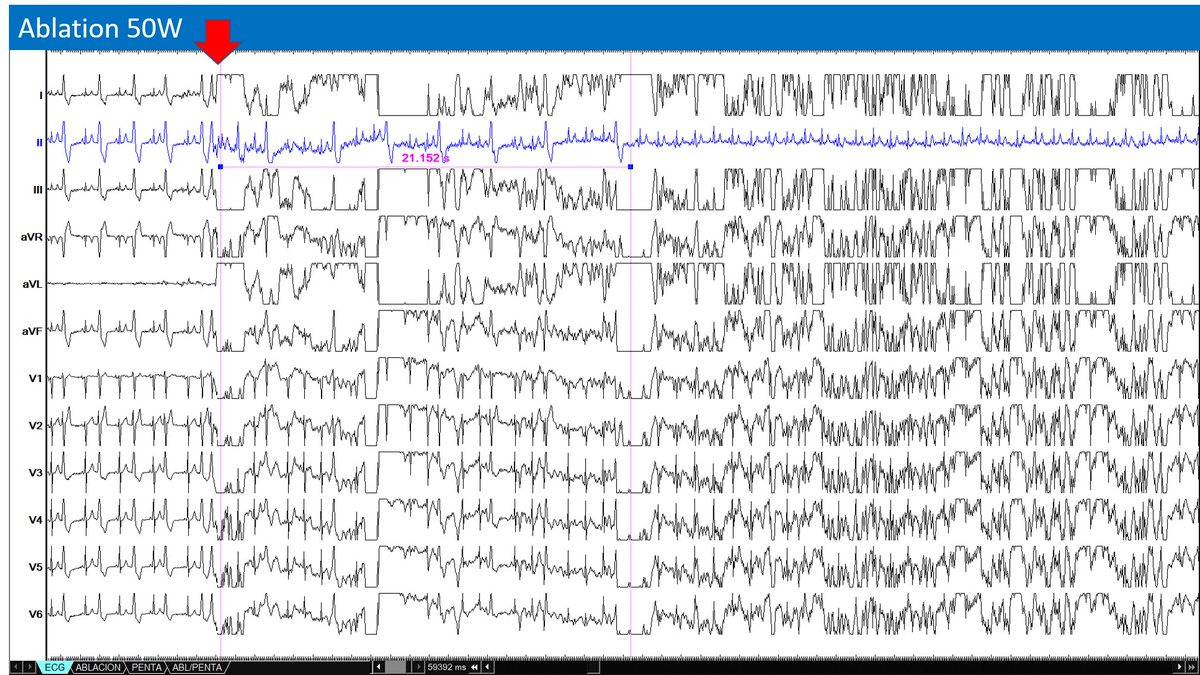Click the left blue caliper handle
Image resolution: width=1200 pixels, height=675 pixels.
219,166
